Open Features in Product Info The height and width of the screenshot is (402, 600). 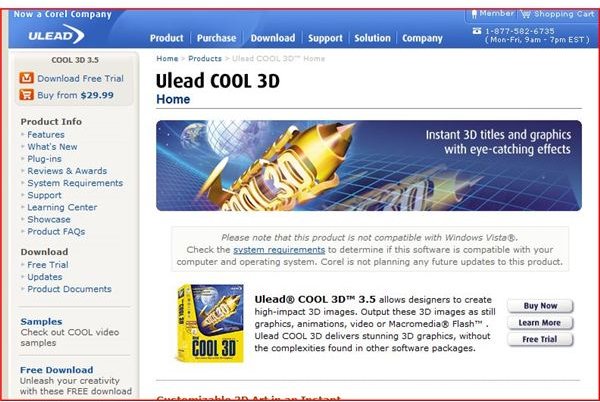tap(46, 135)
